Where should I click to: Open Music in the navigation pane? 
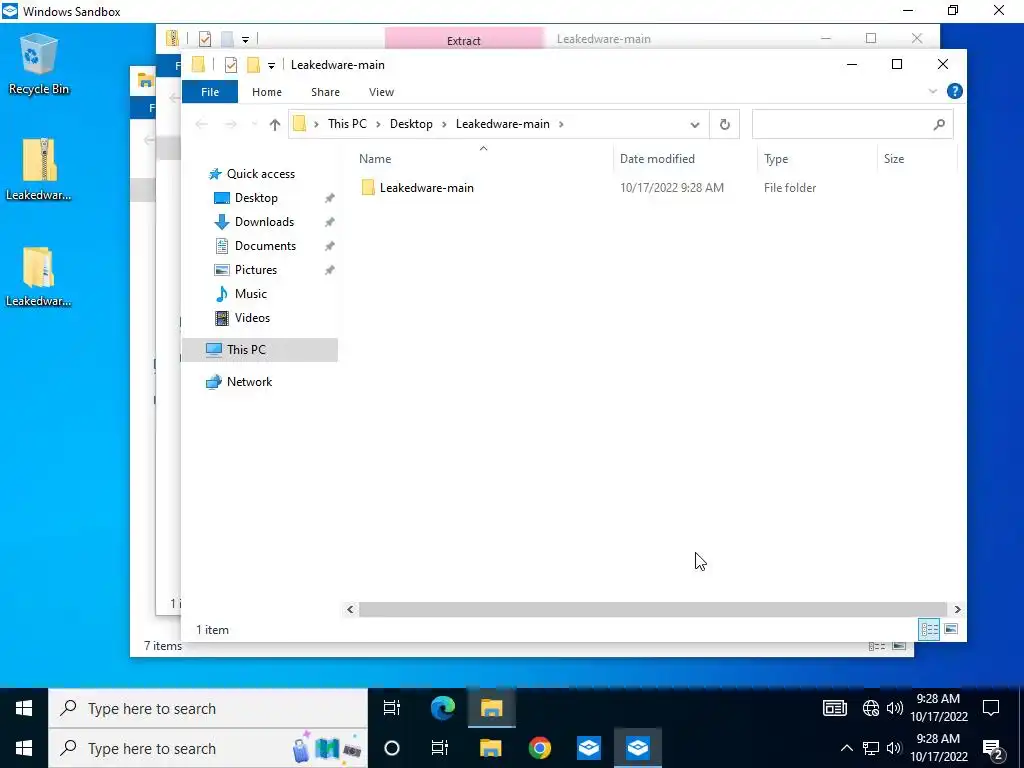pyautogui.click(x=250, y=294)
